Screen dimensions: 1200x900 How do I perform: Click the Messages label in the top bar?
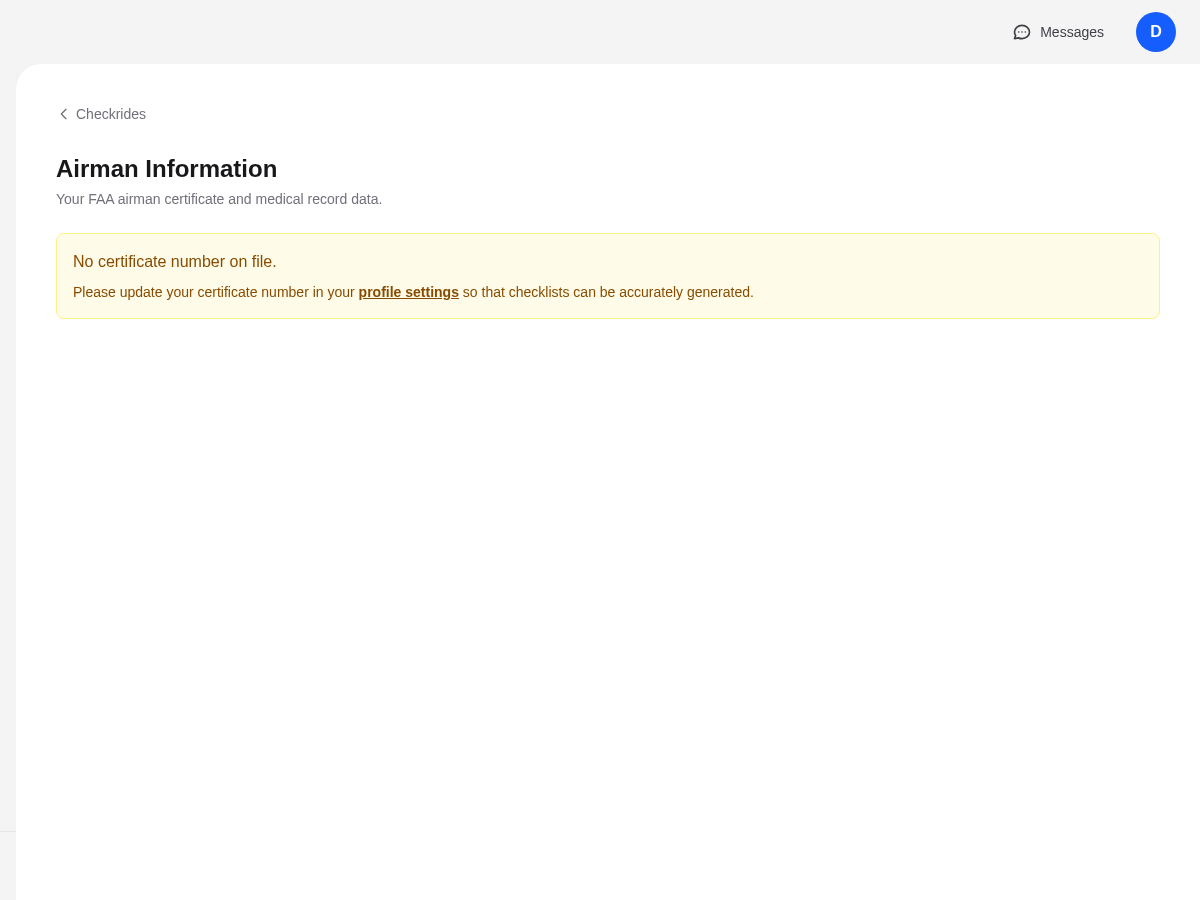(x=1071, y=32)
